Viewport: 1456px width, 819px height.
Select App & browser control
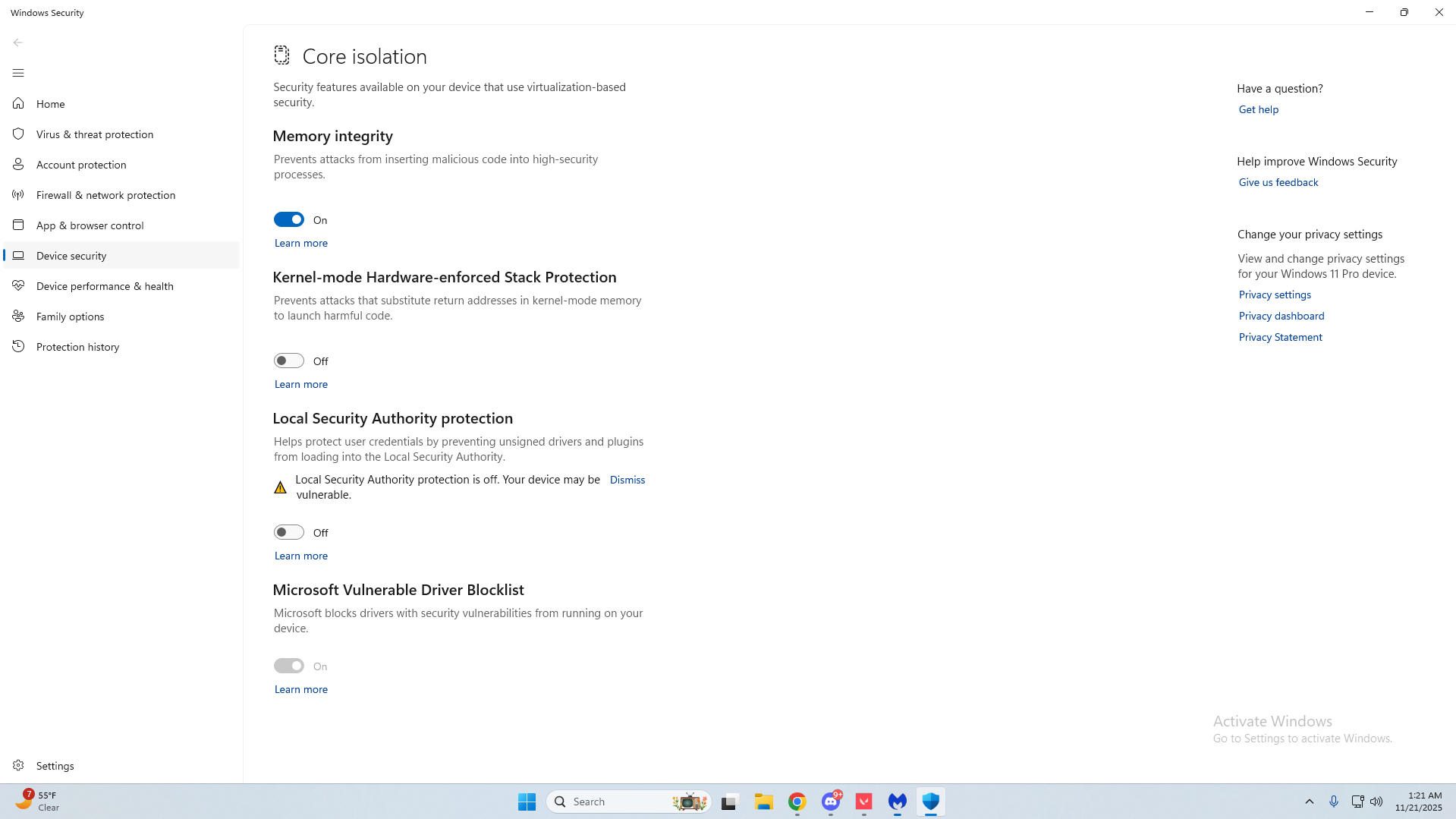[121, 225]
